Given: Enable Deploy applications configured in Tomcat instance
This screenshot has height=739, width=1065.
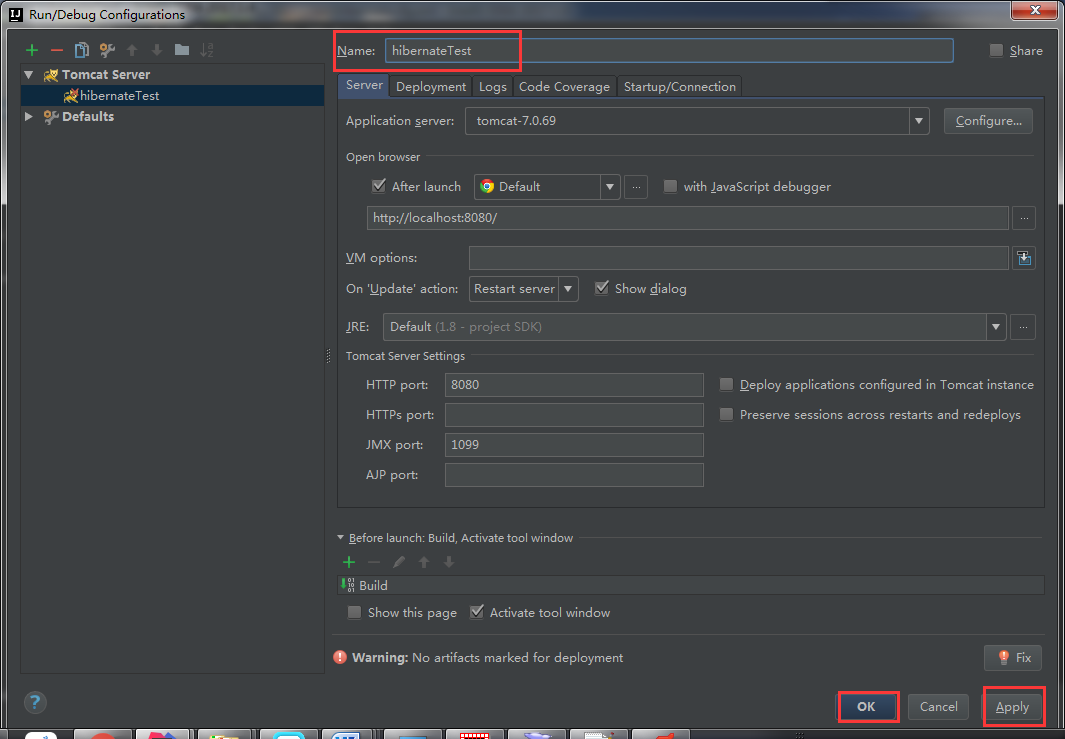Looking at the screenshot, I should [x=726, y=384].
